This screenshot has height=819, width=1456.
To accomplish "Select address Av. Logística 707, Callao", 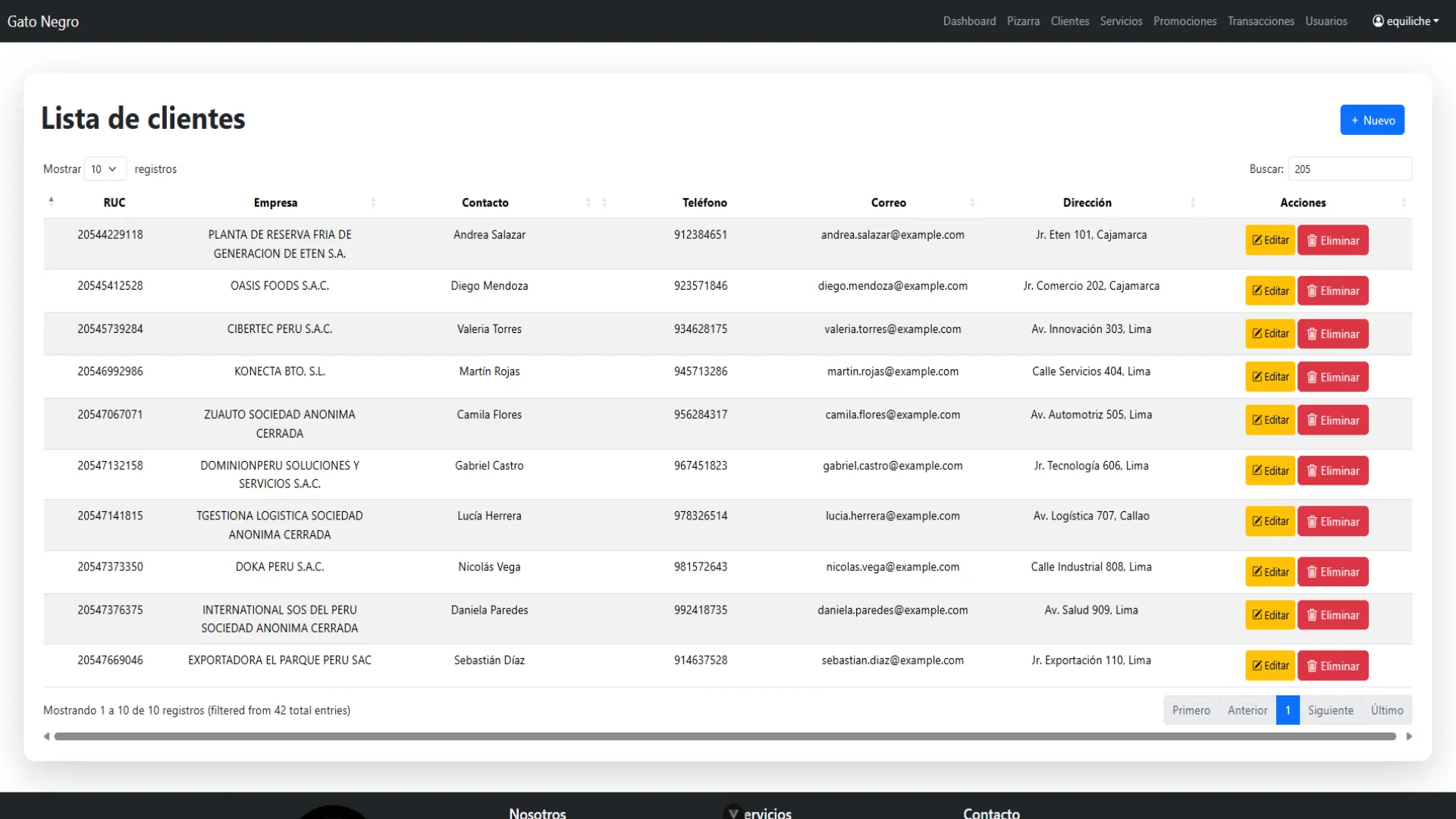I will 1091,516.
